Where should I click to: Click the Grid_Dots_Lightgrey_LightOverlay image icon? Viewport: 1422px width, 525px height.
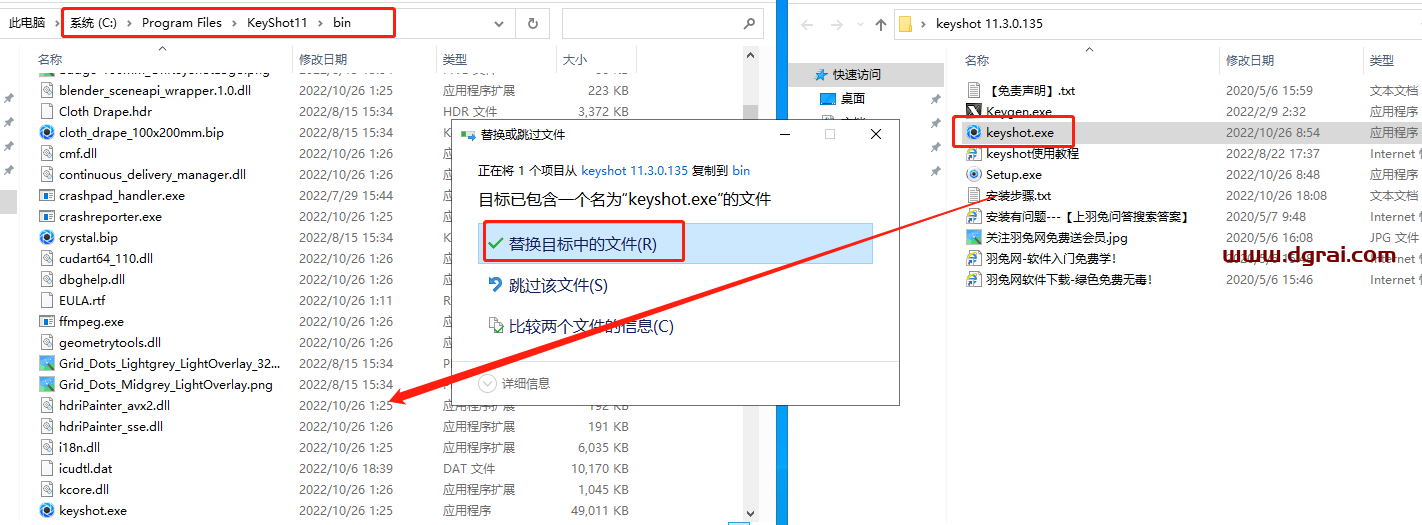pos(46,363)
